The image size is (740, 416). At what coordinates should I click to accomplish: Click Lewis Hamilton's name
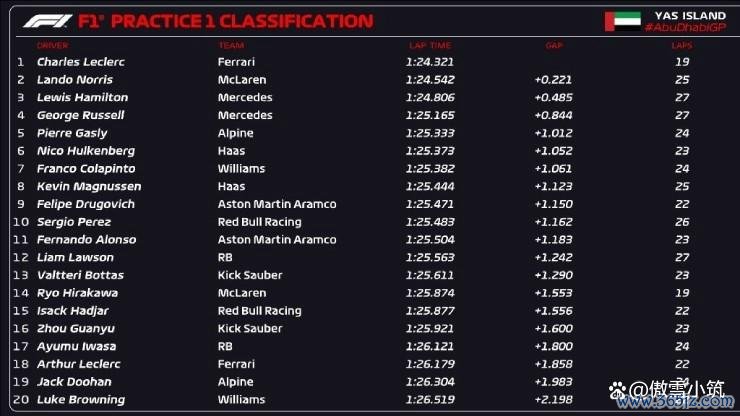point(83,98)
